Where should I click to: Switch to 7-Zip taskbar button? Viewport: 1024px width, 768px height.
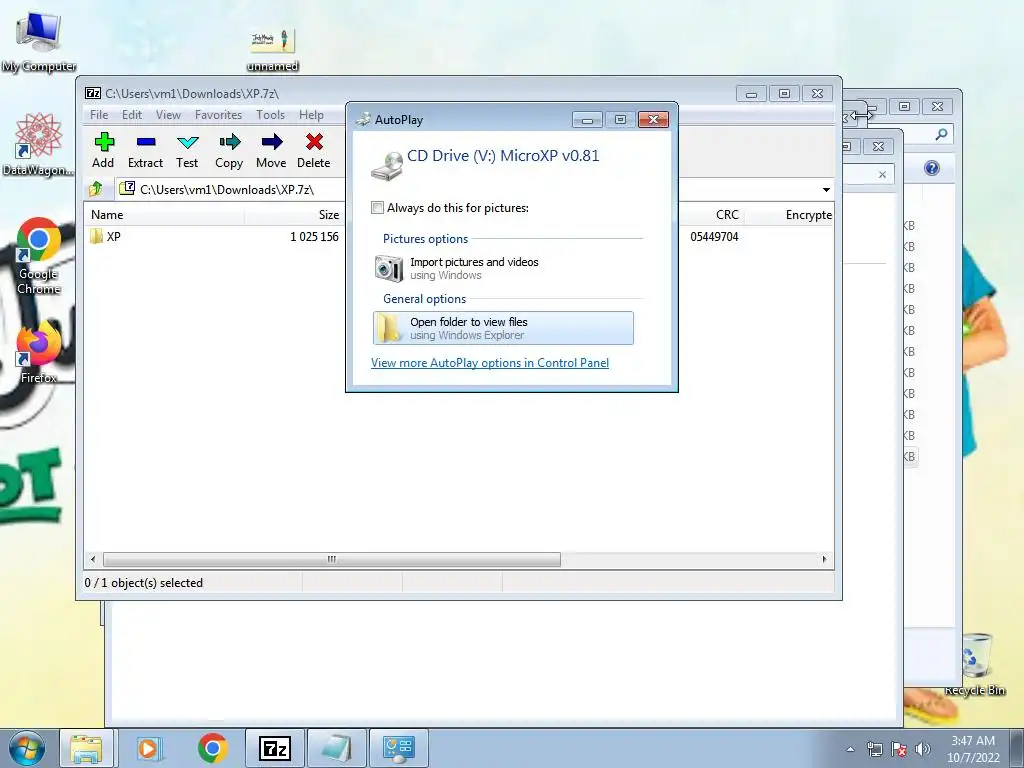pos(274,748)
